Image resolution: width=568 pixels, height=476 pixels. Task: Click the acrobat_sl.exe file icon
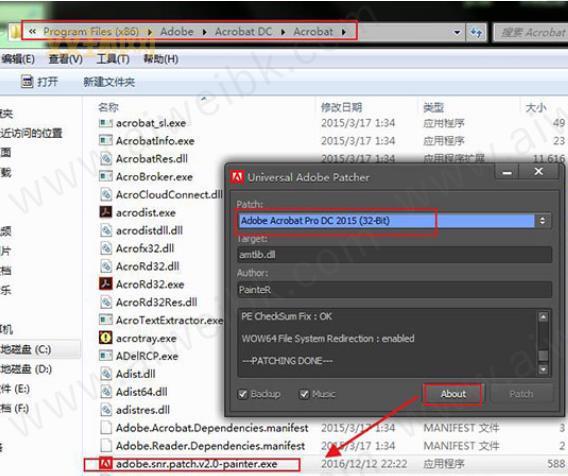coord(106,123)
